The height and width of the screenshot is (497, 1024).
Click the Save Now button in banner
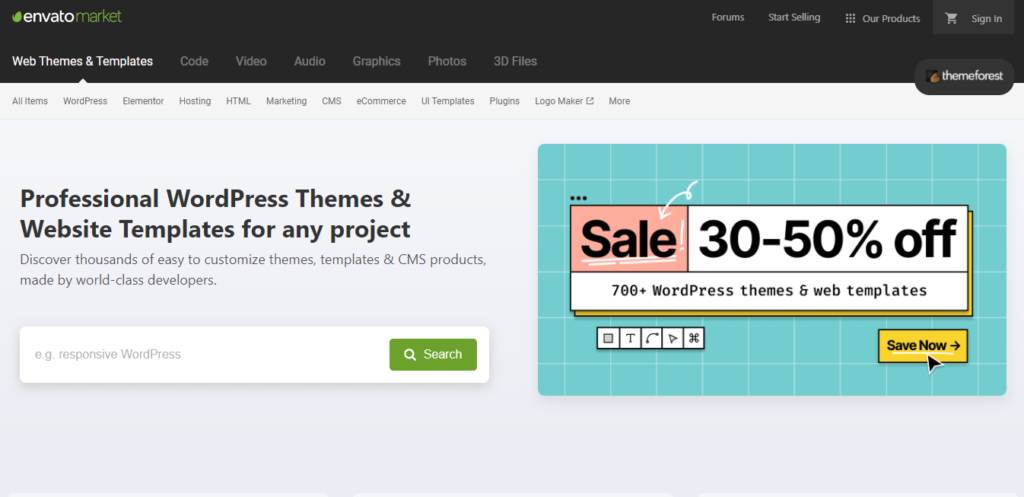923,345
